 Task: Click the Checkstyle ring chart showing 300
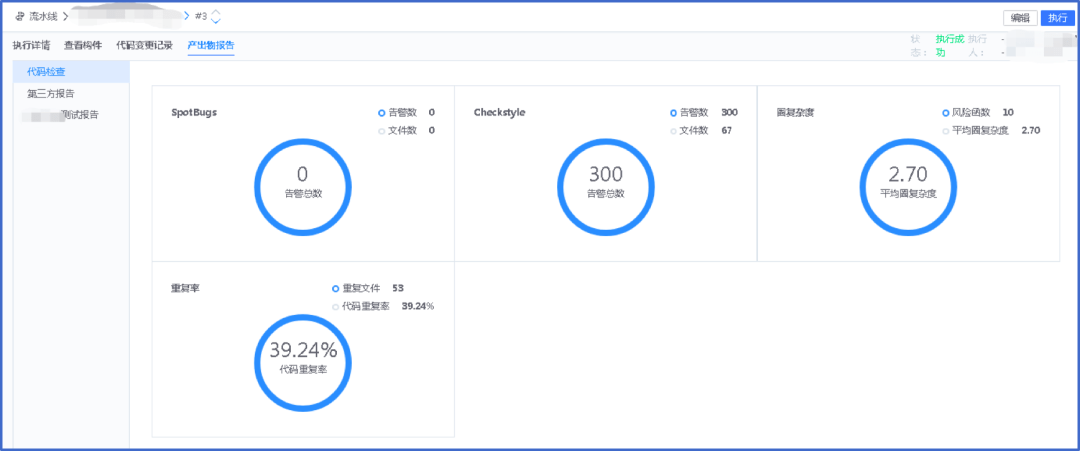click(605, 187)
